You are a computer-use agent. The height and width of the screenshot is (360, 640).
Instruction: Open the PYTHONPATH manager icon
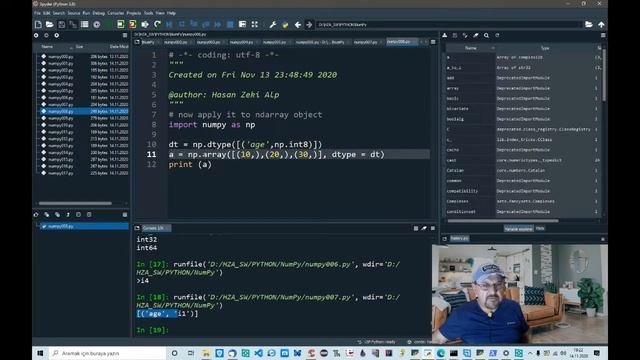[x=285, y=24]
